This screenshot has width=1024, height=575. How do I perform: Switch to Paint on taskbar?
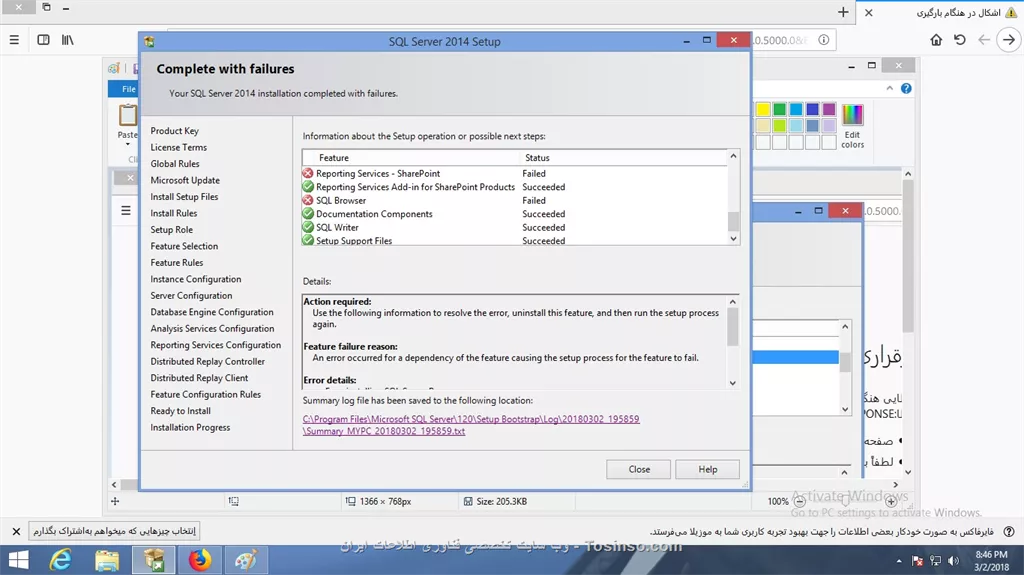pyautogui.click(x=246, y=561)
